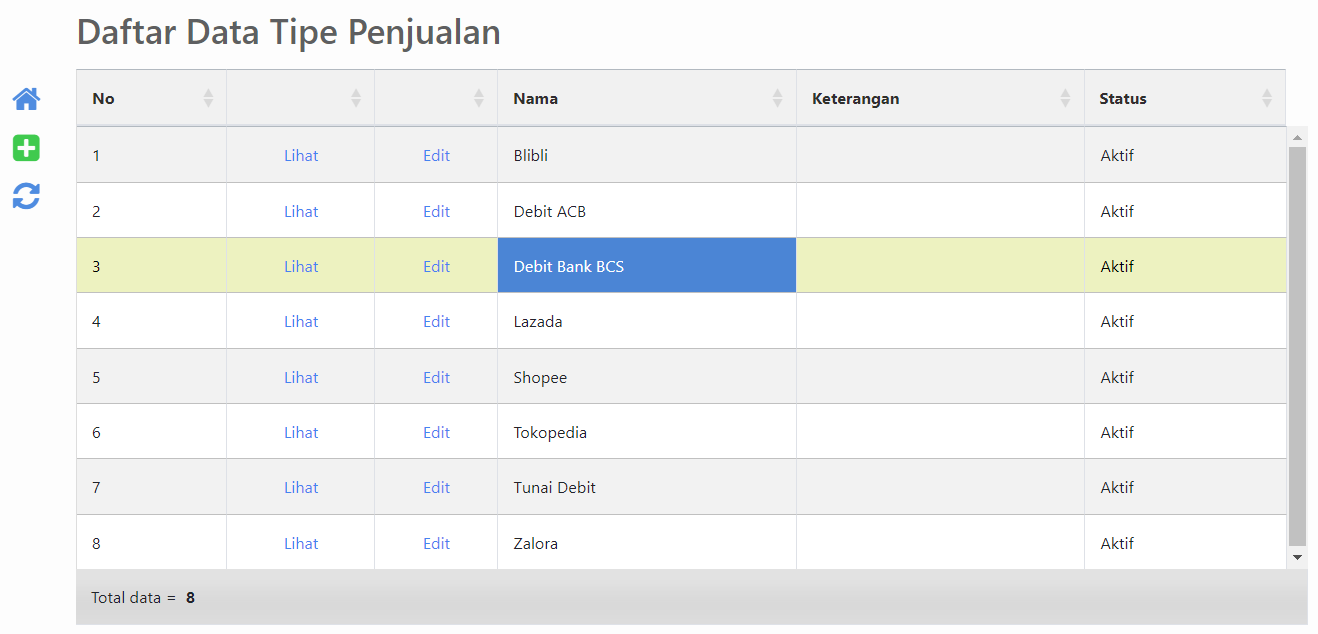Edit the Debit Bank BCS entry
This screenshot has width=1318, height=634.
point(436,266)
